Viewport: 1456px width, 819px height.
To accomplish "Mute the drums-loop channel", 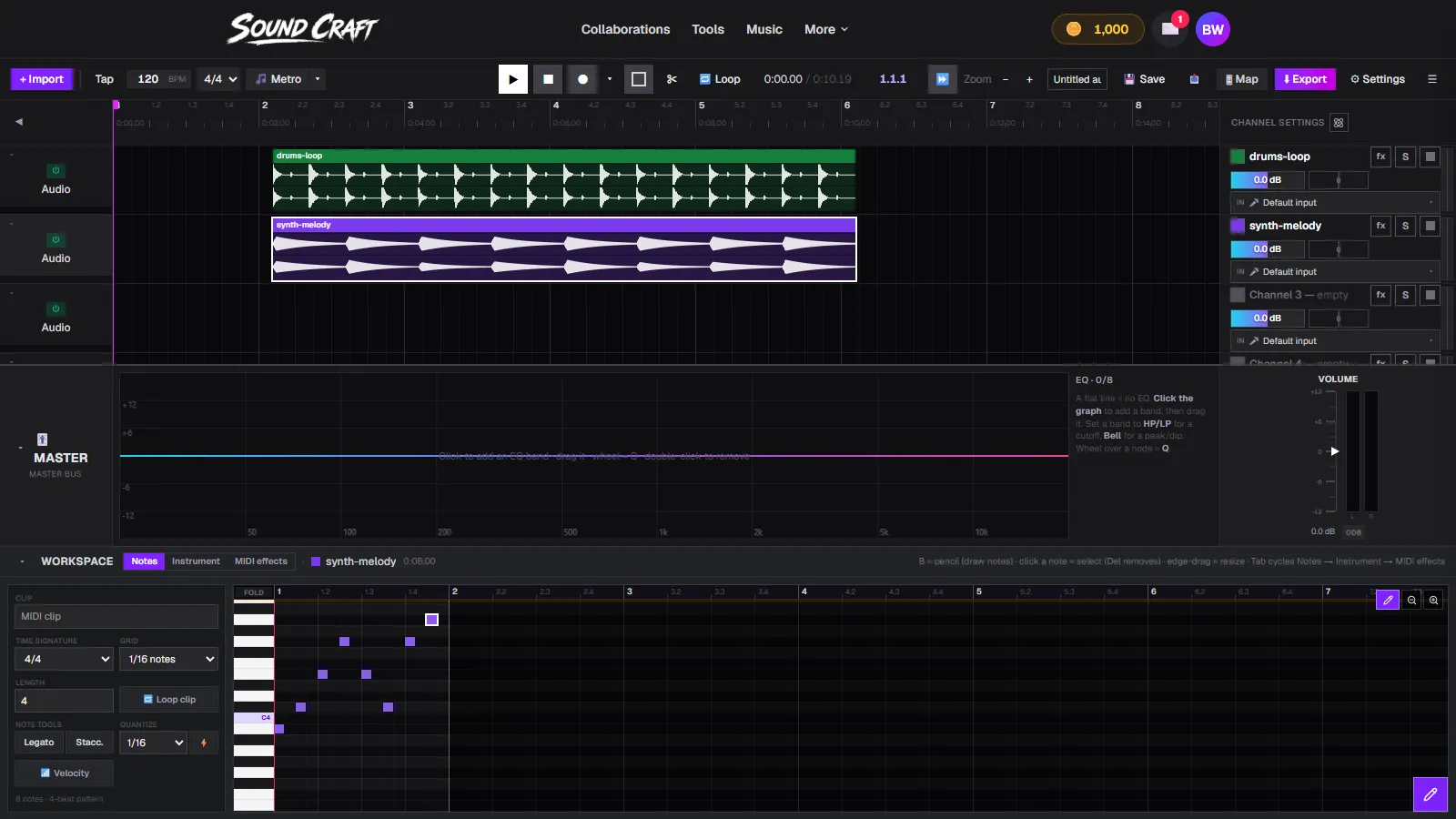I will point(1431,157).
